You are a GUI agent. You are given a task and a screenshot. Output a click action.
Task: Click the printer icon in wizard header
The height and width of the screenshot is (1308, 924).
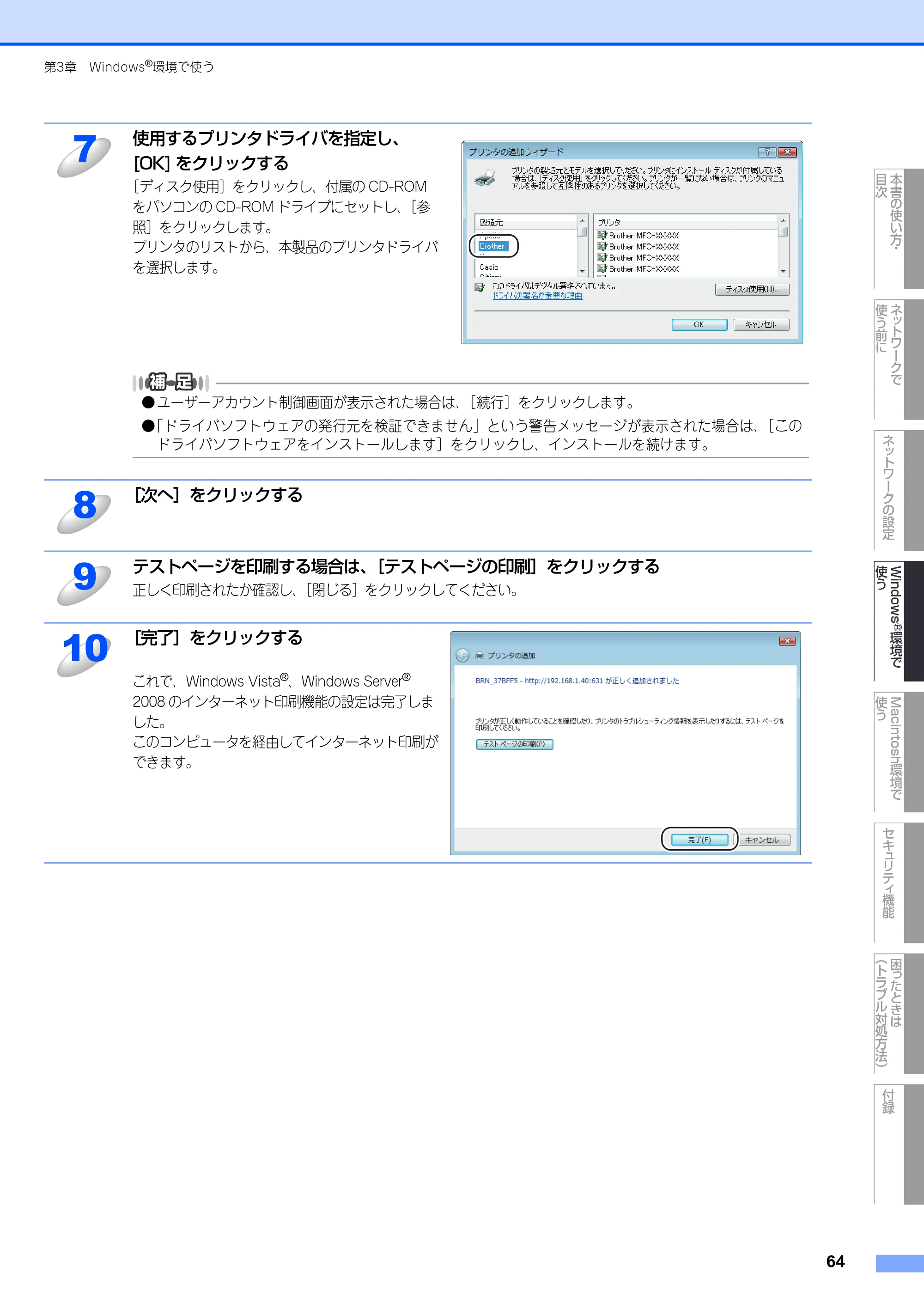coord(485,178)
